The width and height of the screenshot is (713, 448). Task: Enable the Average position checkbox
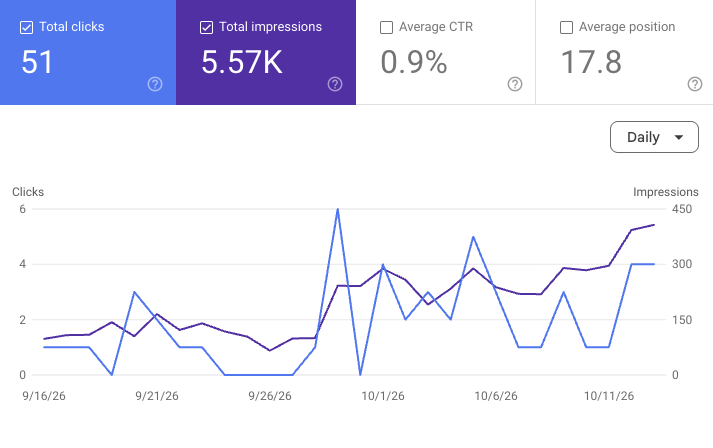pos(567,27)
